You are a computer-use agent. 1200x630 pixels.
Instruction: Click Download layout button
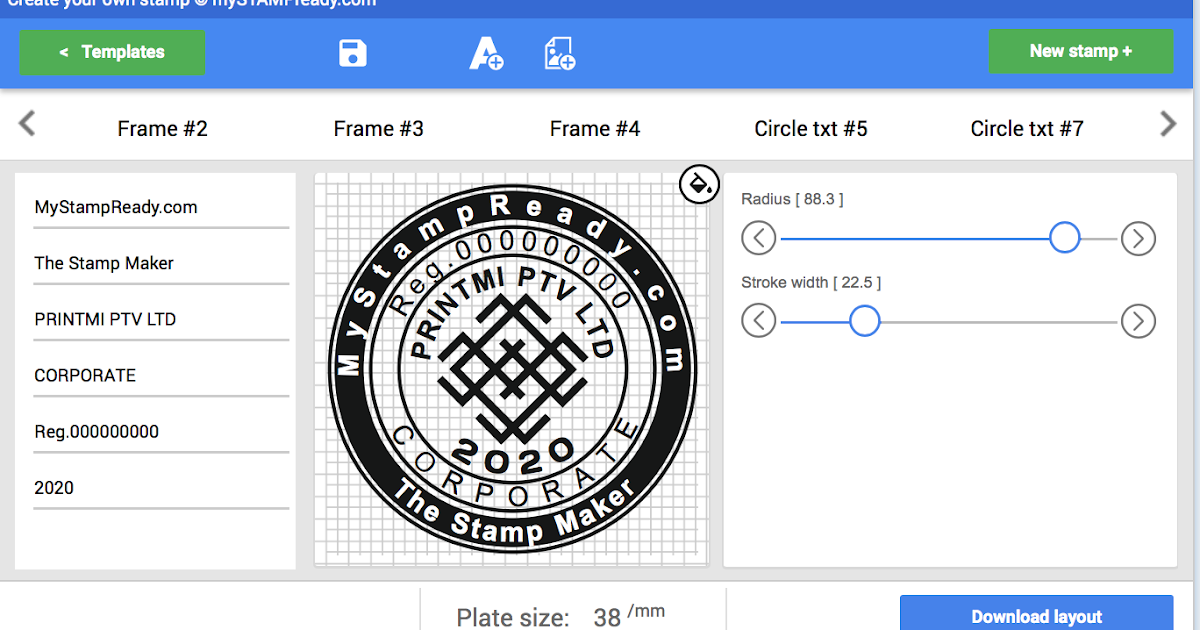tap(1036, 613)
